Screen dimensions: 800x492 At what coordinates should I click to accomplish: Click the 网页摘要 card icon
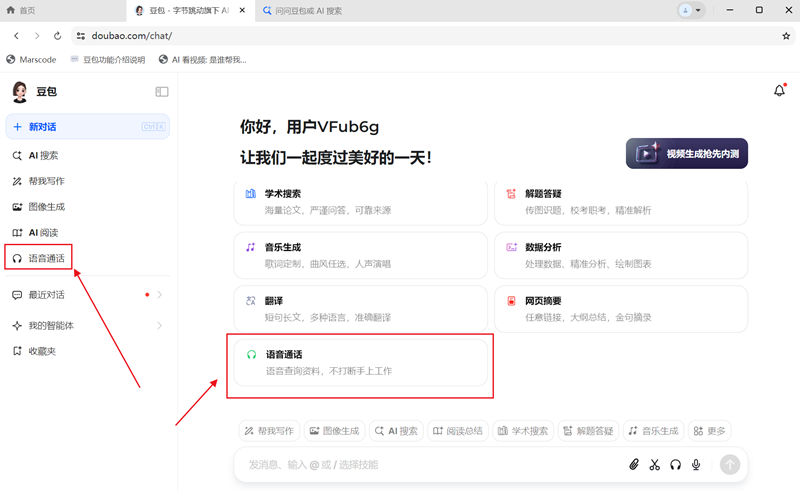point(511,301)
